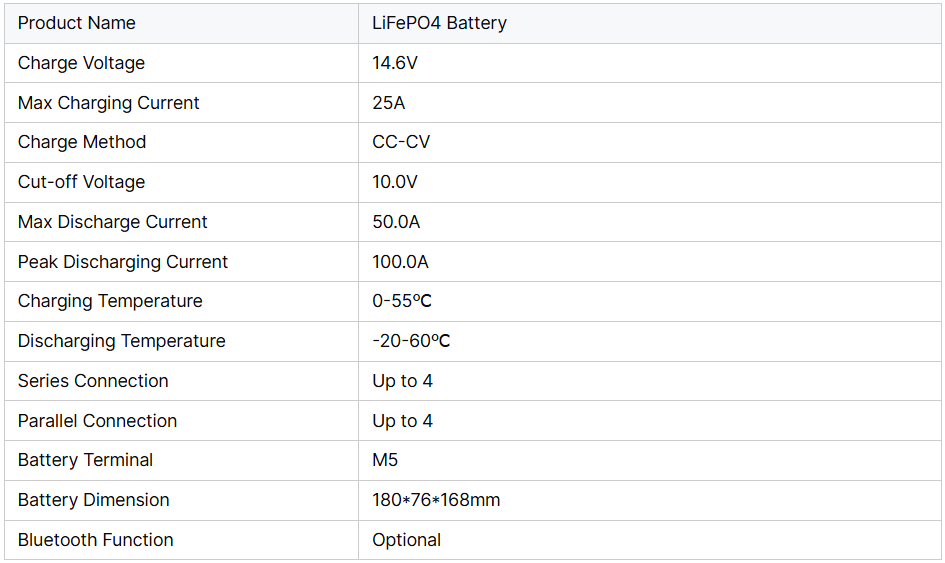This screenshot has height=563, width=945.
Task: Select the CC-CV value cell
Action: tap(401, 142)
